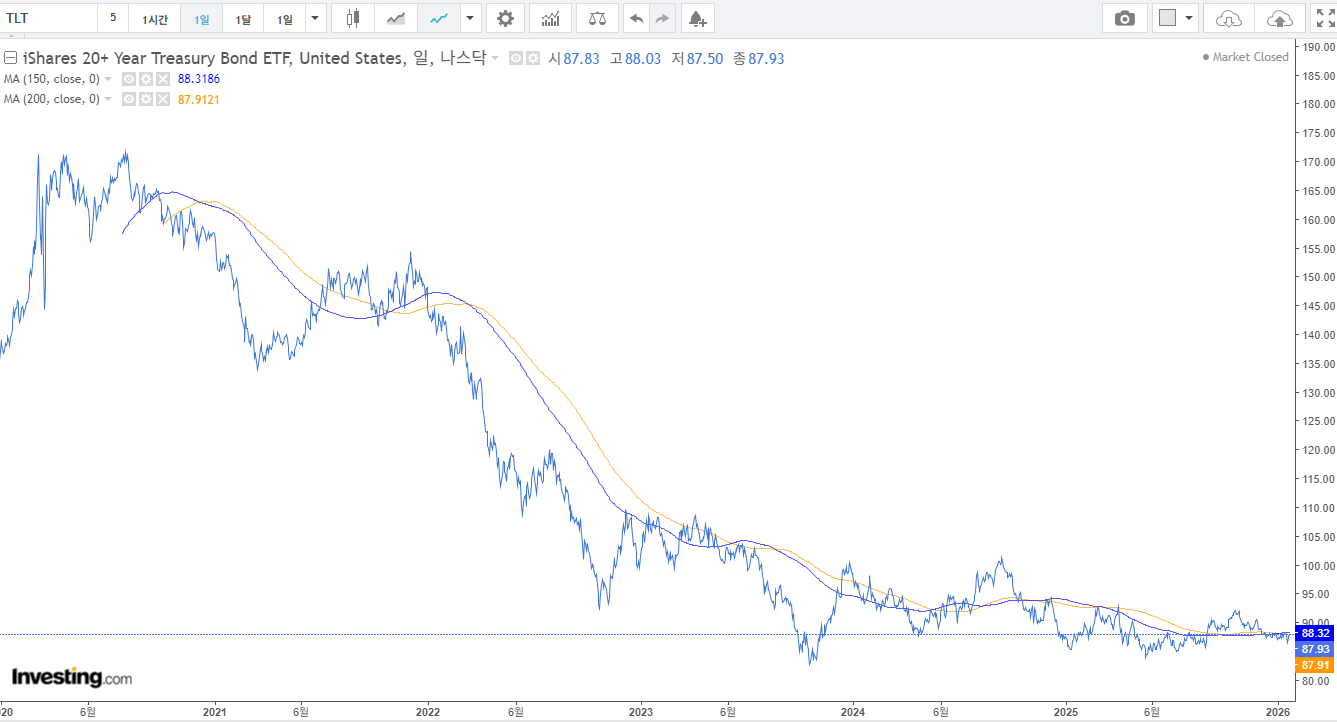Open compare symbols scales icon
This screenshot has height=722, width=1337.
[597, 18]
